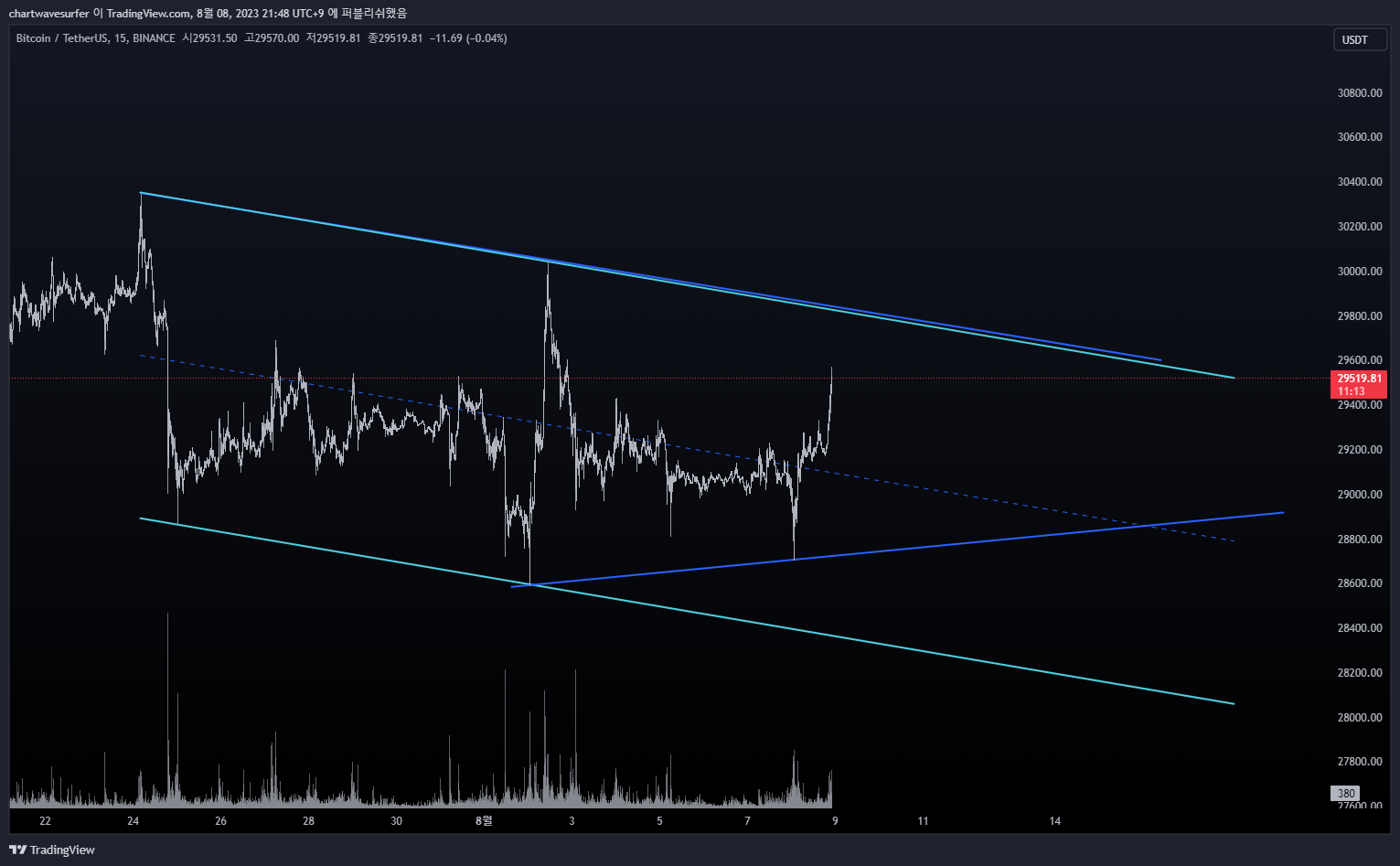Click the USDT currency button

(x=1360, y=39)
